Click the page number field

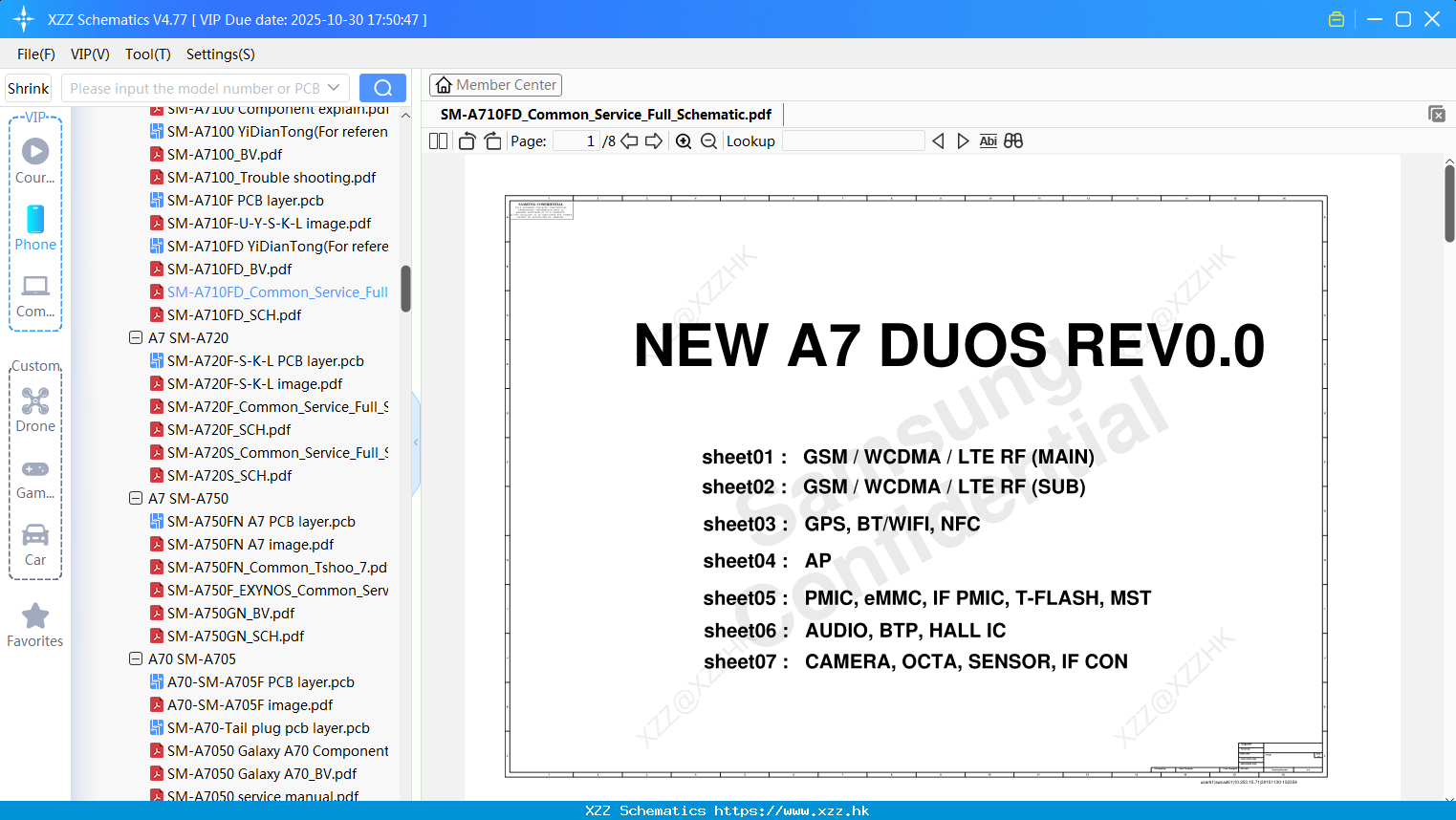[x=576, y=141]
